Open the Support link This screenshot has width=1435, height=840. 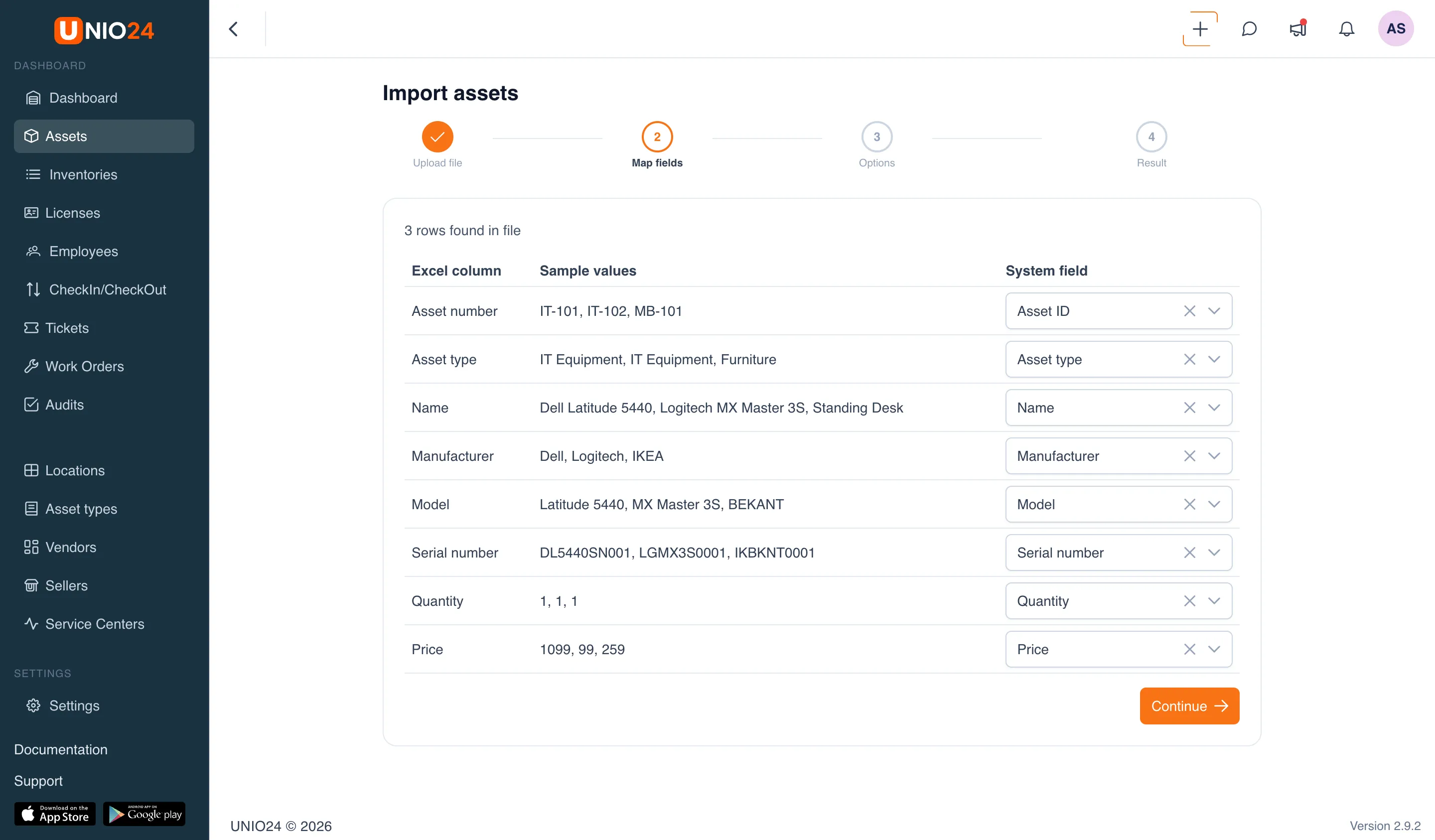point(38,781)
